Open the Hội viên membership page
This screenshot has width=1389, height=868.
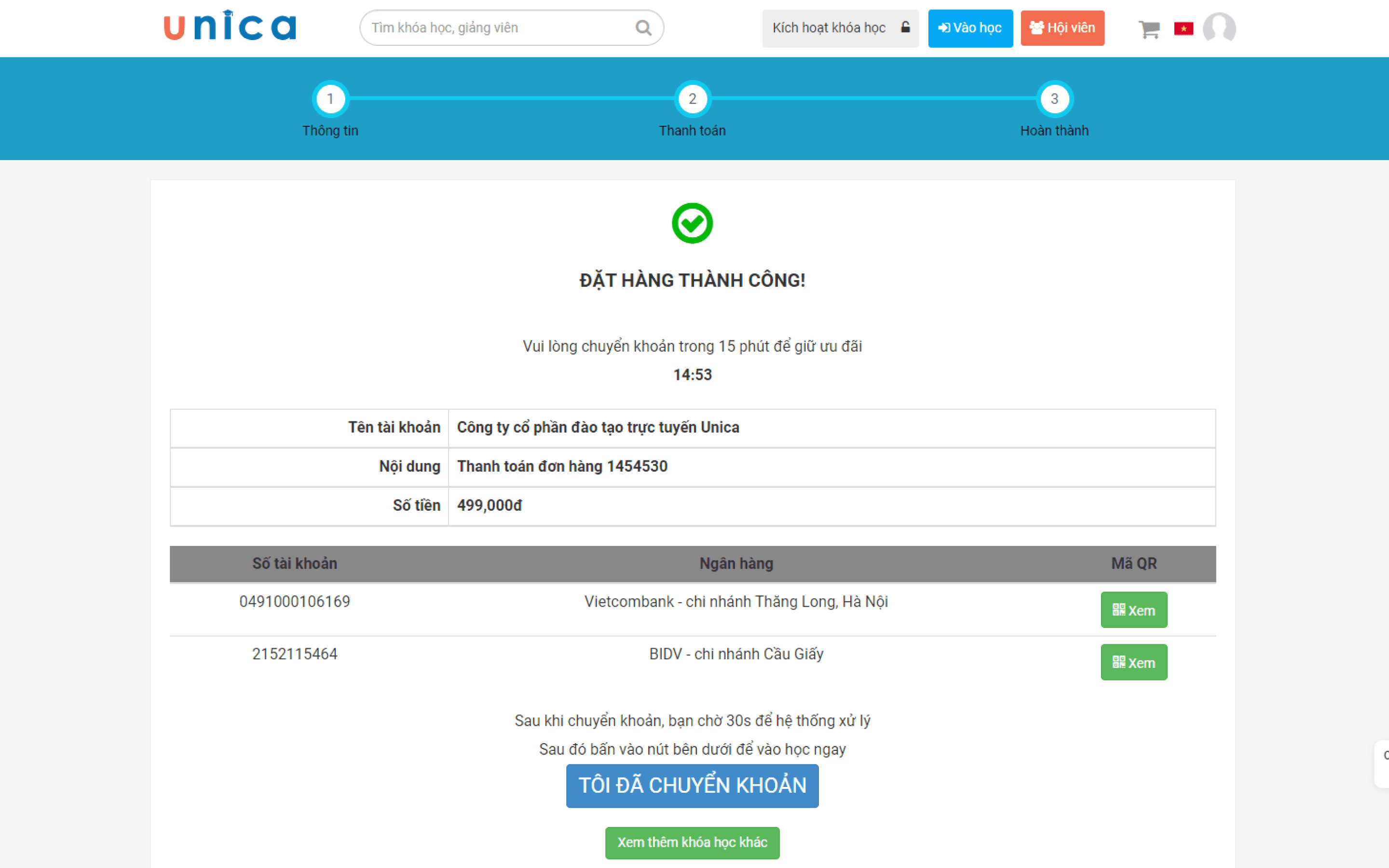[x=1062, y=28]
